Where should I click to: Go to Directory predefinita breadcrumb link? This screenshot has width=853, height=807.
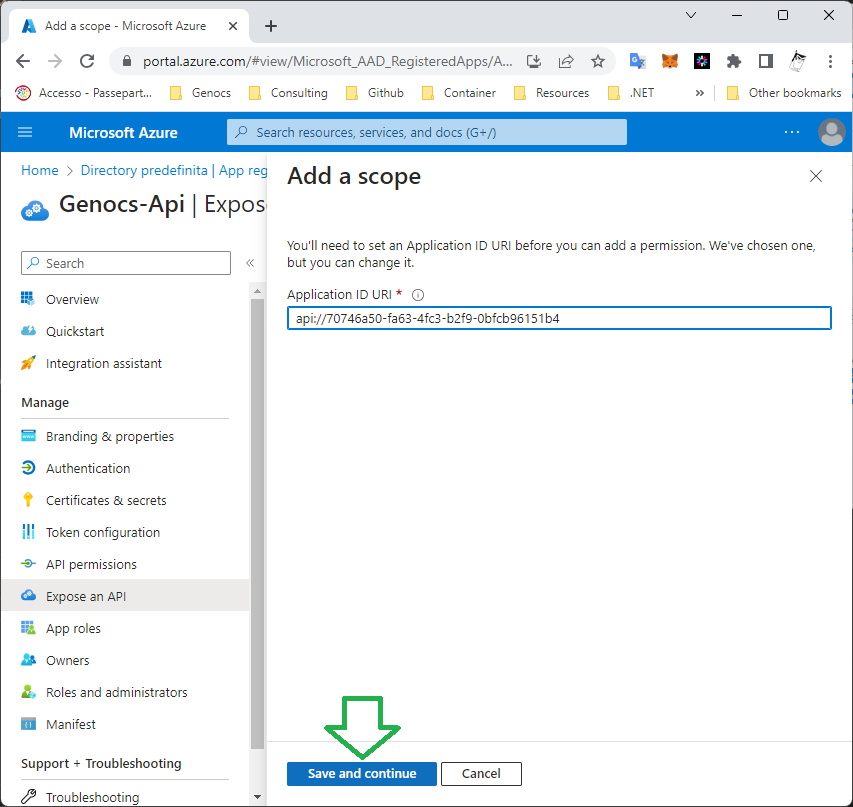(144, 171)
